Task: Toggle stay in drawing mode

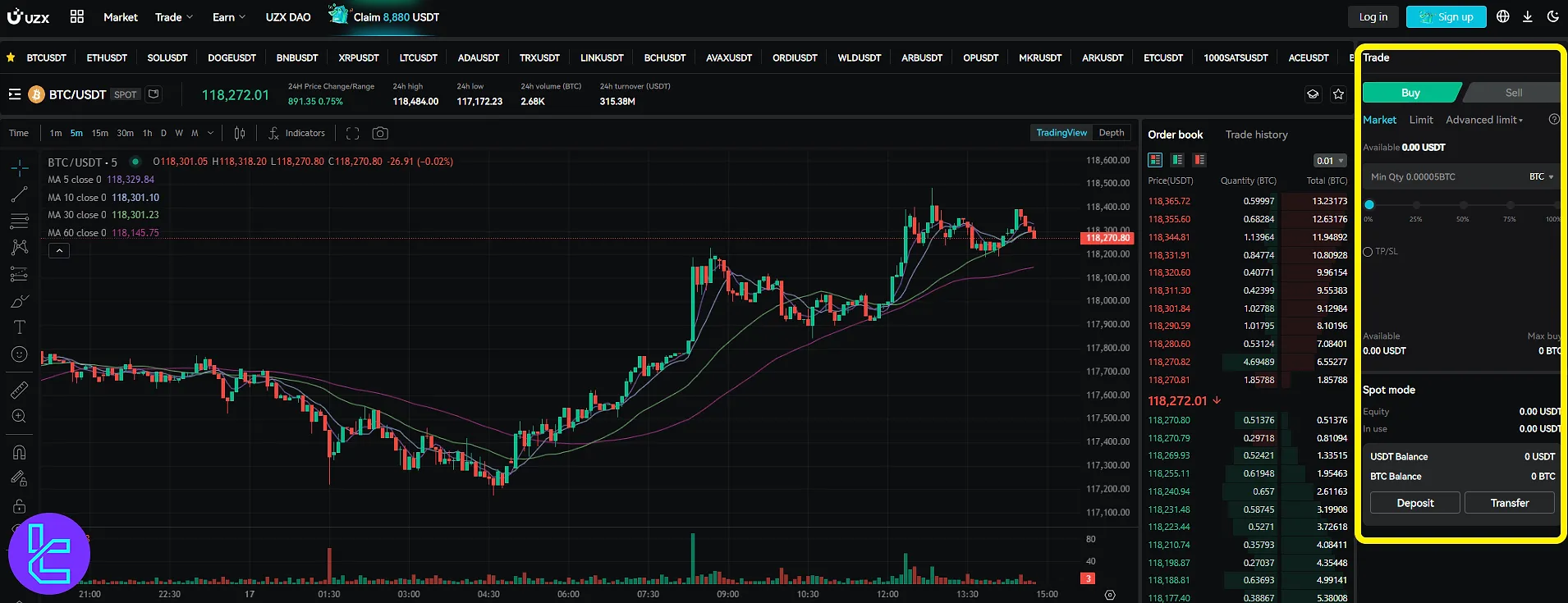Action: tap(20, 478)
